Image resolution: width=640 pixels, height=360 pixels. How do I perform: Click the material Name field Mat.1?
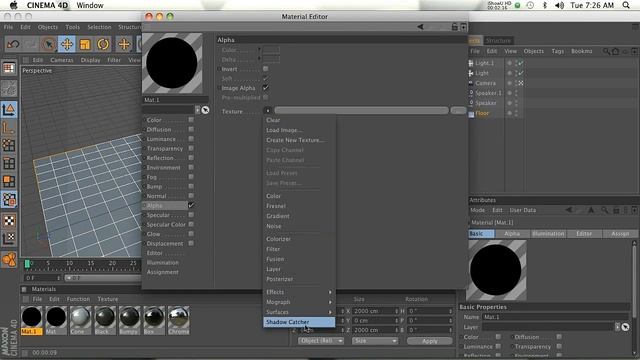coord(555,317)
